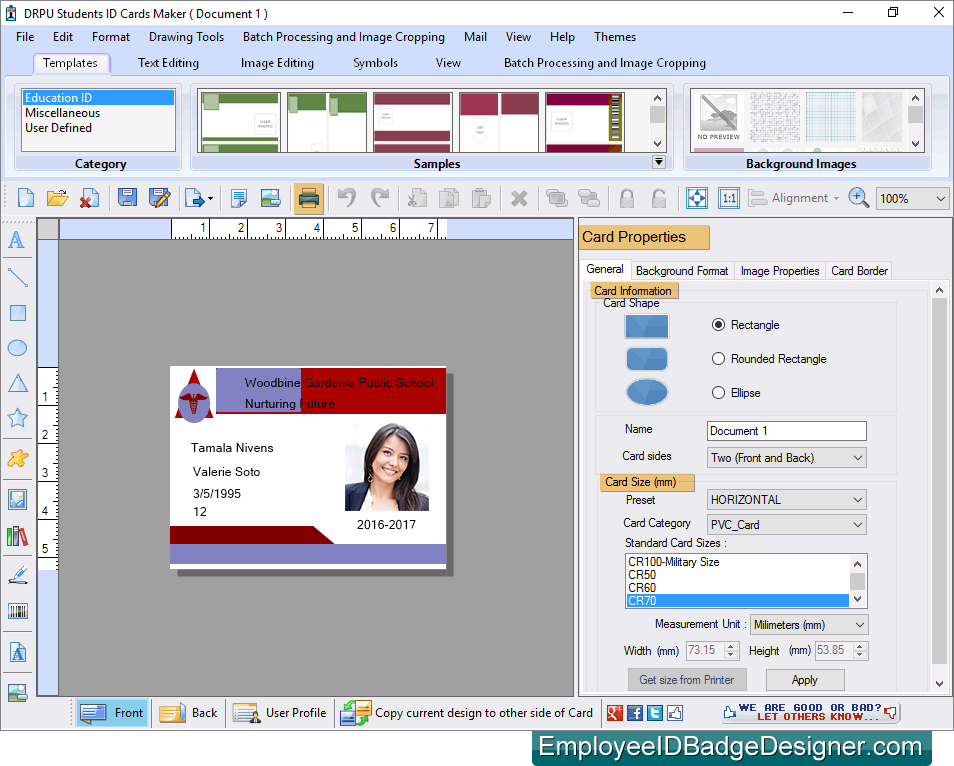Open the Barcode tool
The image size is (954, 766).
click(x=17, y=611)
